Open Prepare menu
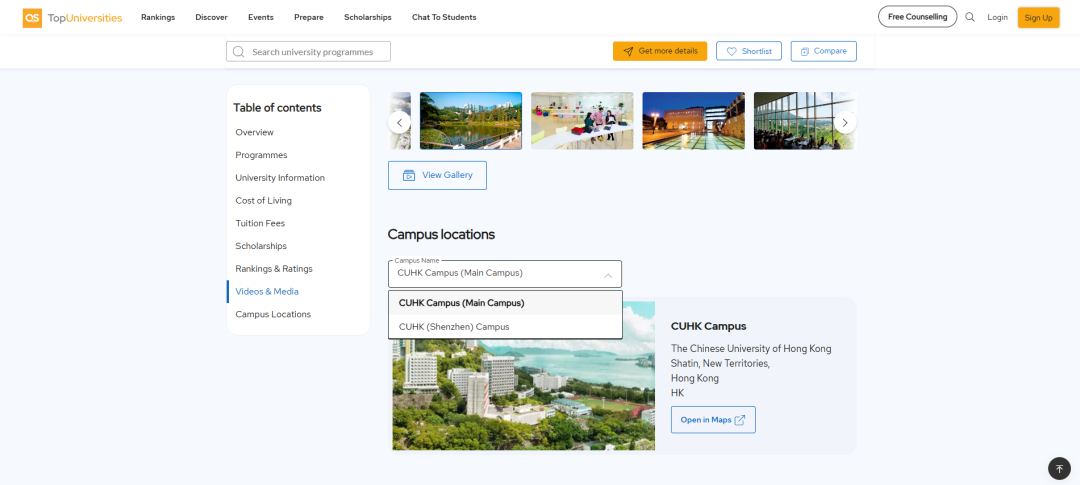 tap(309, 17)
